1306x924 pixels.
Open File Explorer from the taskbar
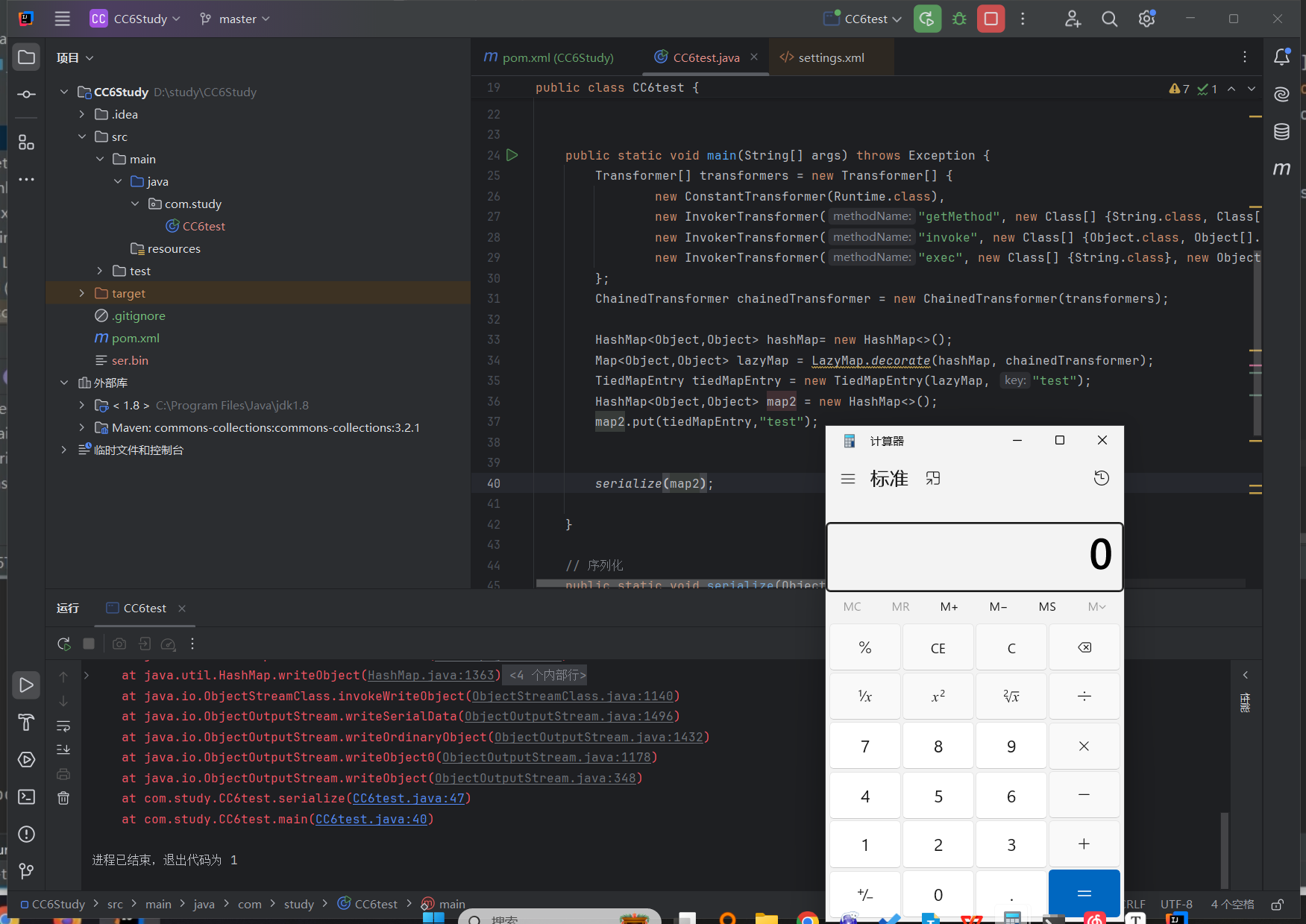tap(766, 918)
